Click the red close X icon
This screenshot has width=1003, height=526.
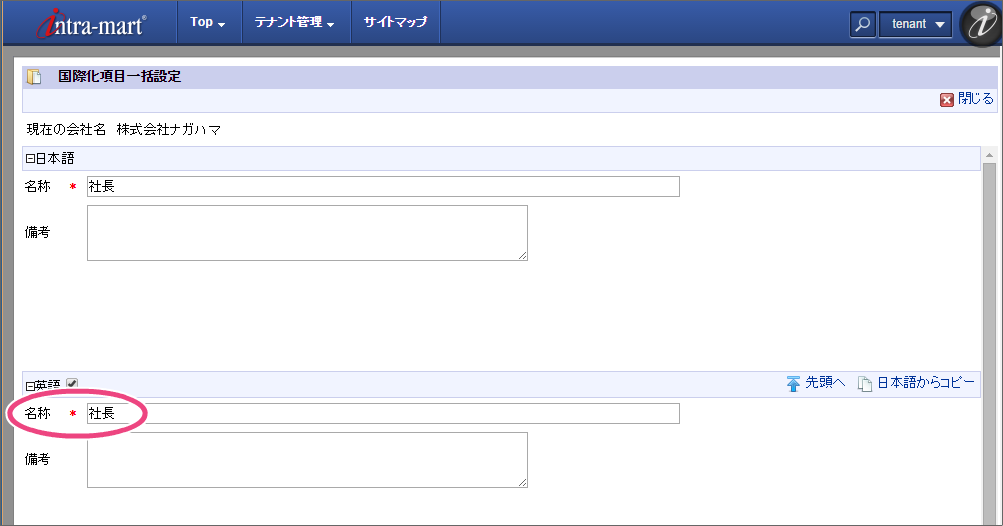(x=946, y=100)
